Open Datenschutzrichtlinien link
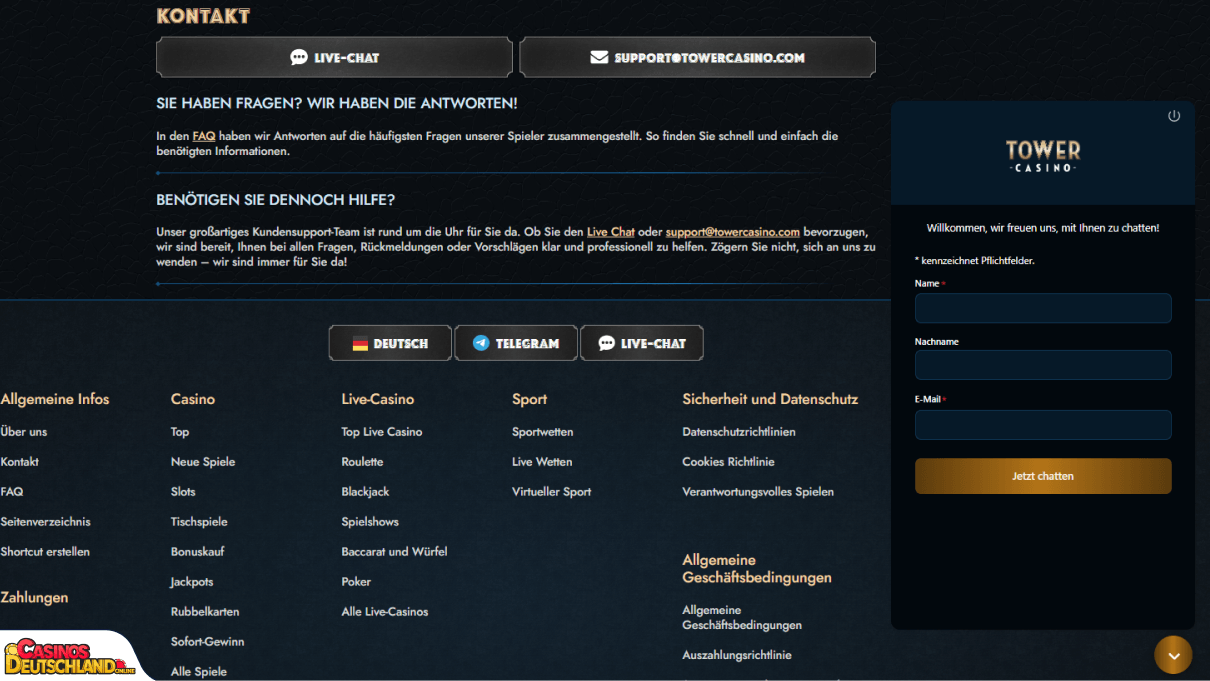The width and height of the screenshot is (1210, 681). (x=739, y=432)
